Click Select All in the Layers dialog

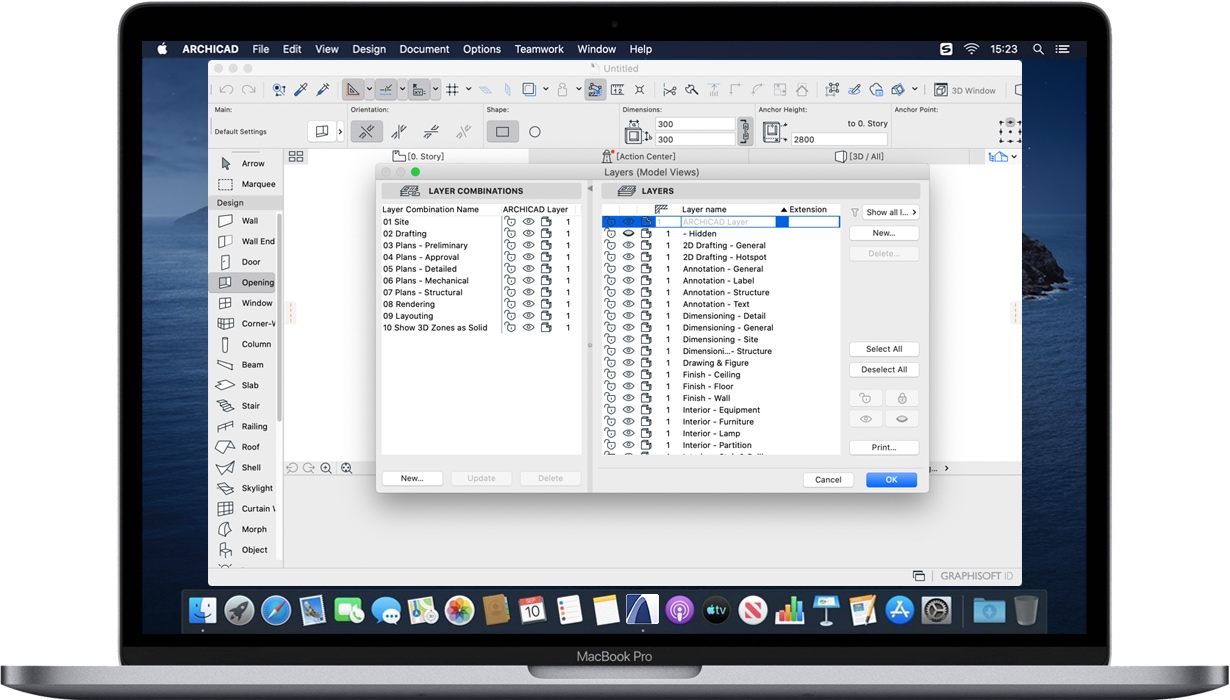coord(884,348)
